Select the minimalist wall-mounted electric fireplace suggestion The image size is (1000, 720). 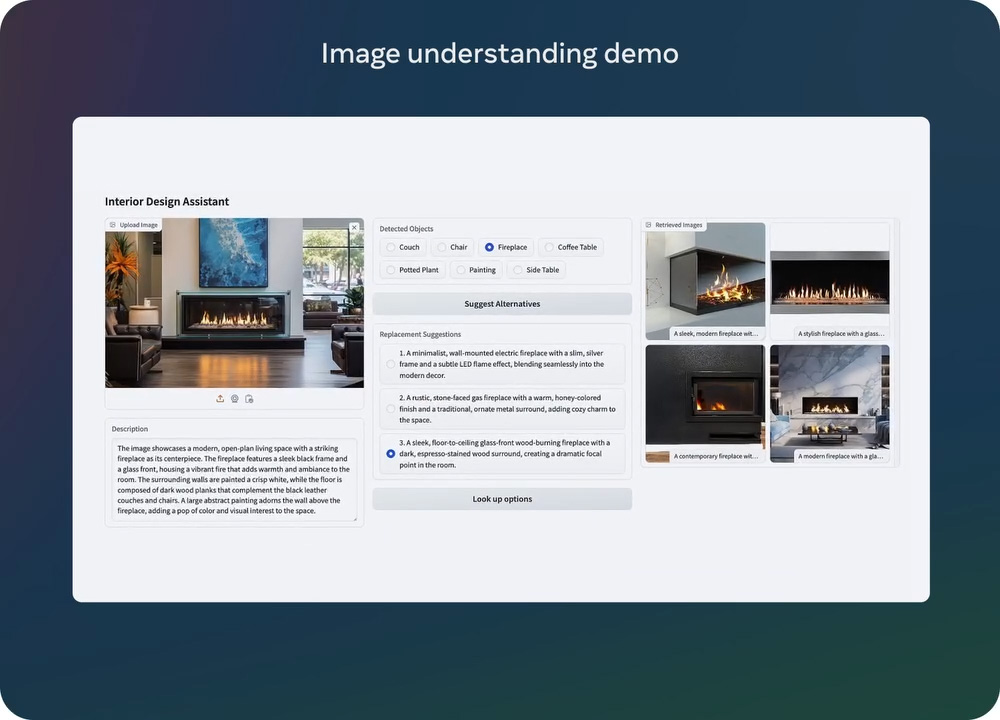point(391,364)
